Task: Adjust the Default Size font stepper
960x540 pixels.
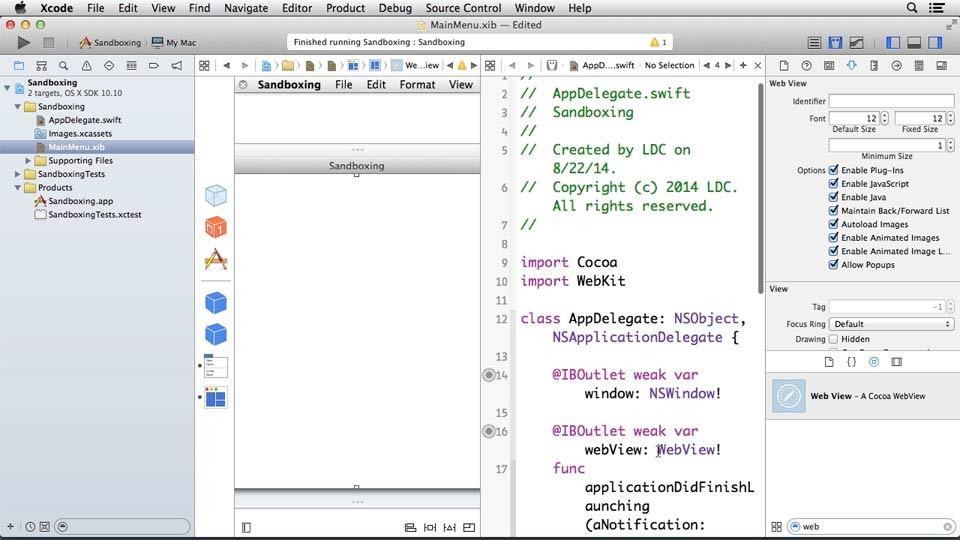Action: click(884, 118)
